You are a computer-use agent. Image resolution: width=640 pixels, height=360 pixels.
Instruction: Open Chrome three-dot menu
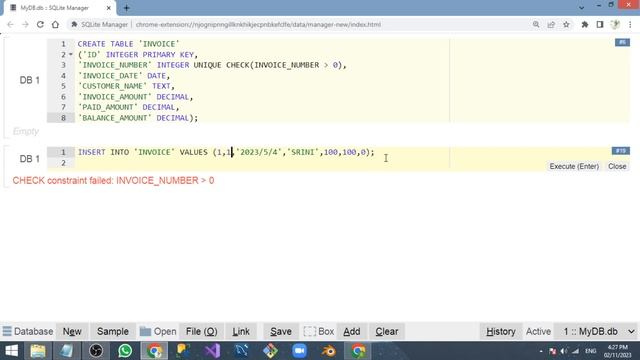click(630, 24)
